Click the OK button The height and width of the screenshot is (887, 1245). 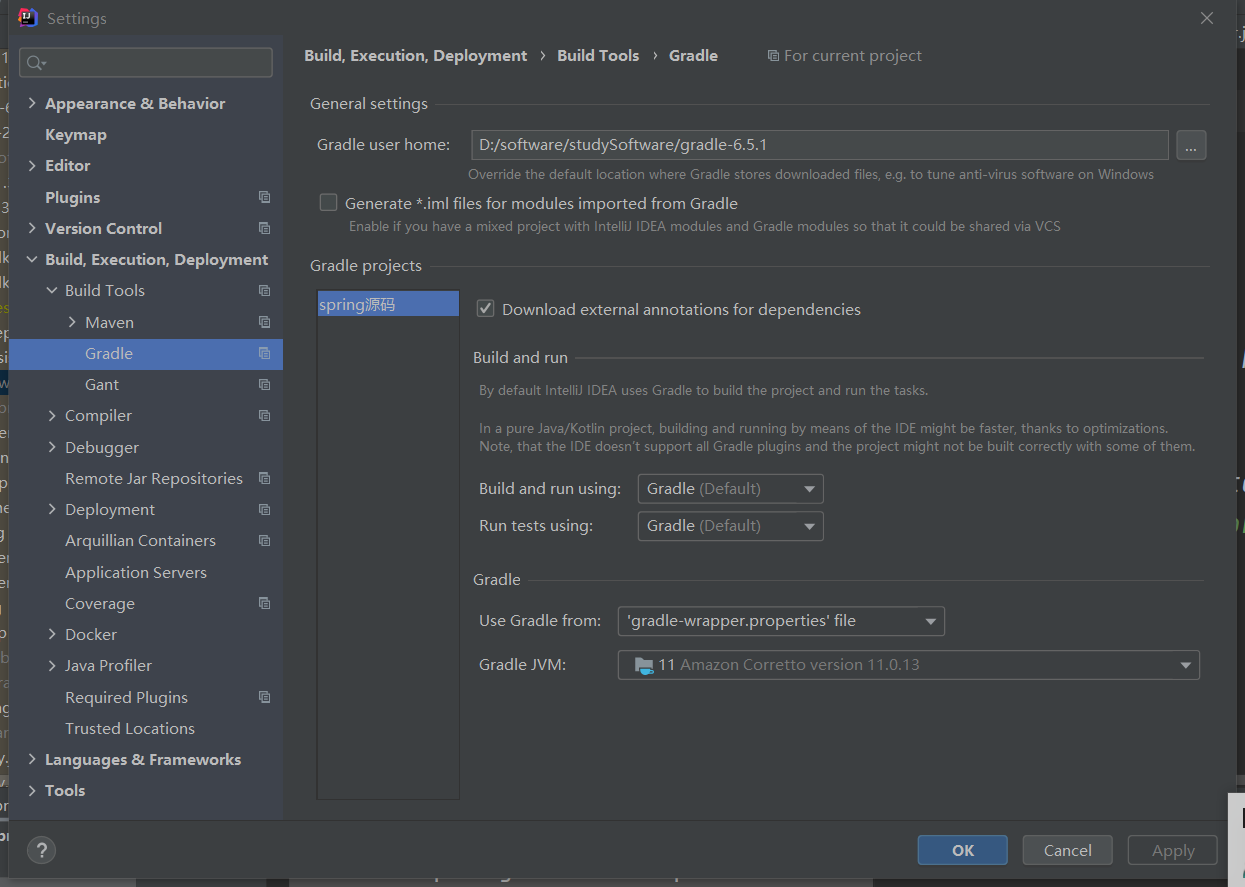(963, 850)
